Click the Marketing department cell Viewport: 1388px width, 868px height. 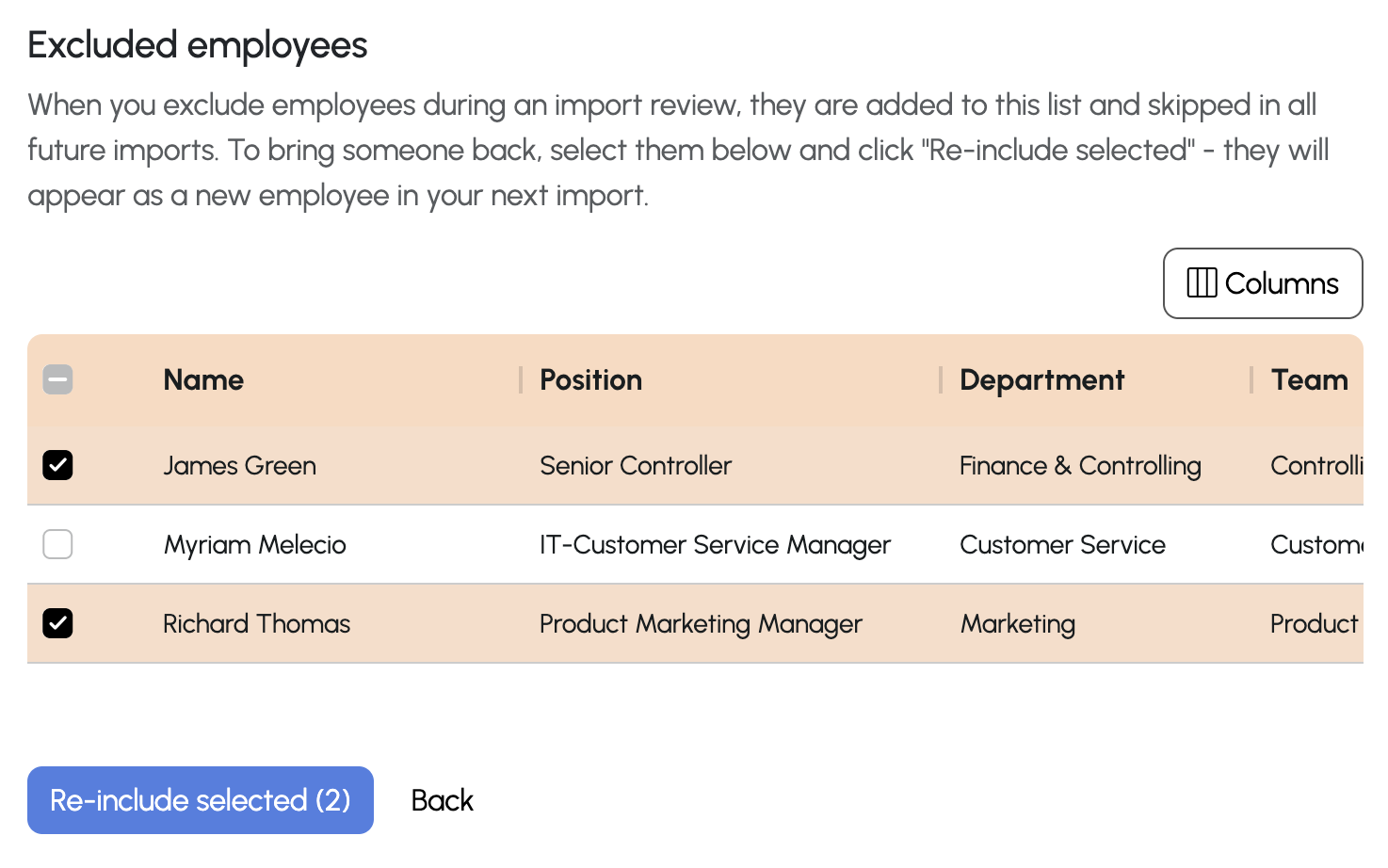(1017, 624)
